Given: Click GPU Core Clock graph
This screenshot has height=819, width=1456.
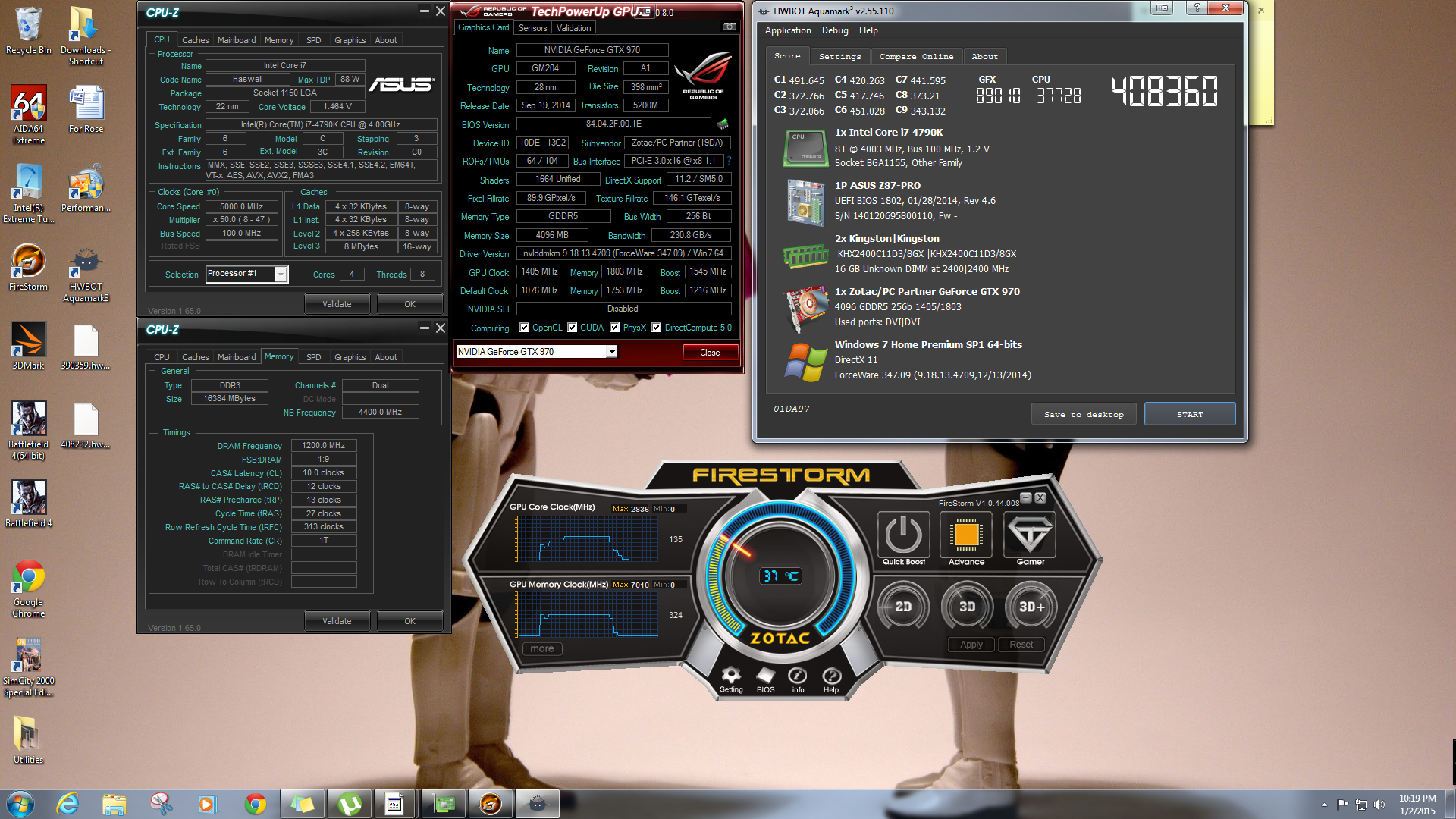Looking at the screenshot, I should click(587, 539).
